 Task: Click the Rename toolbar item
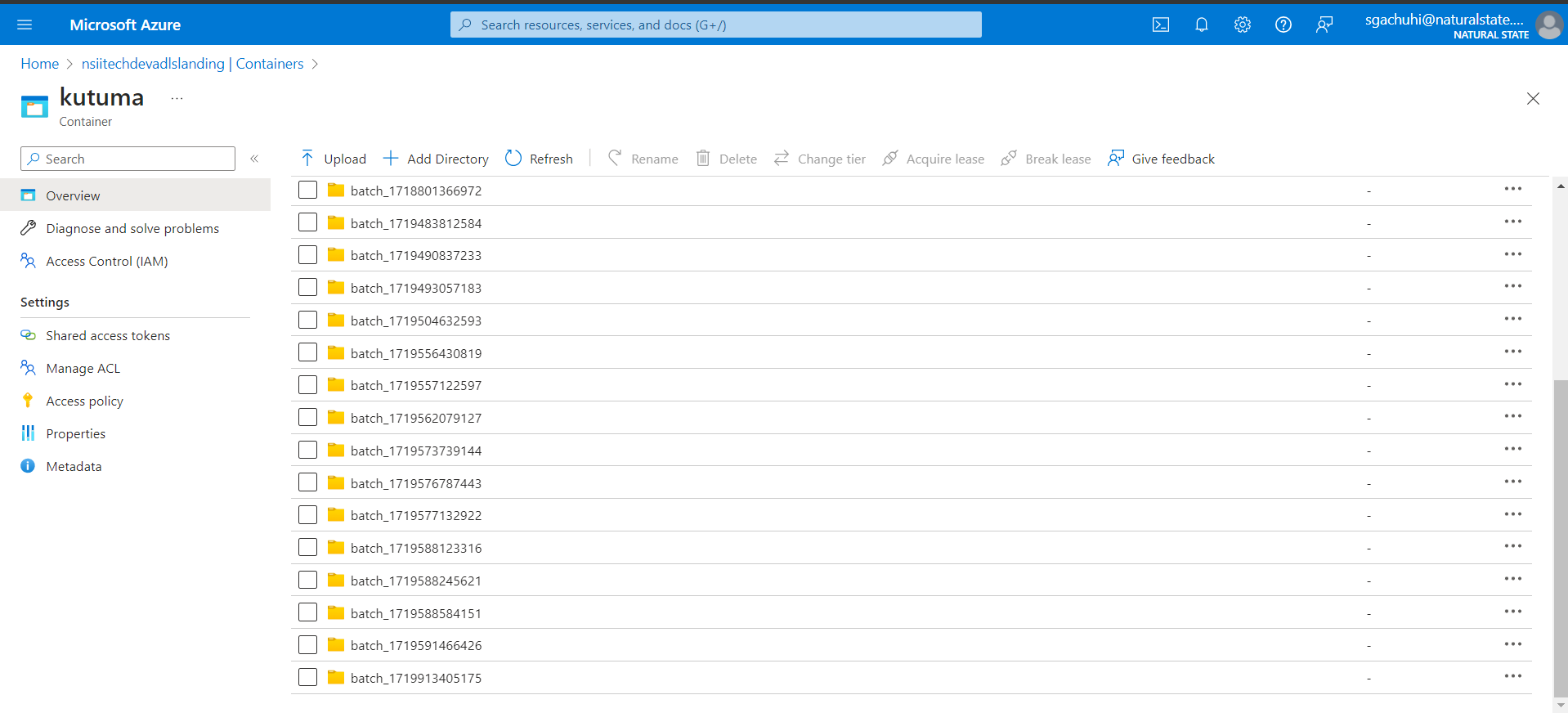(x=643, y=159)
